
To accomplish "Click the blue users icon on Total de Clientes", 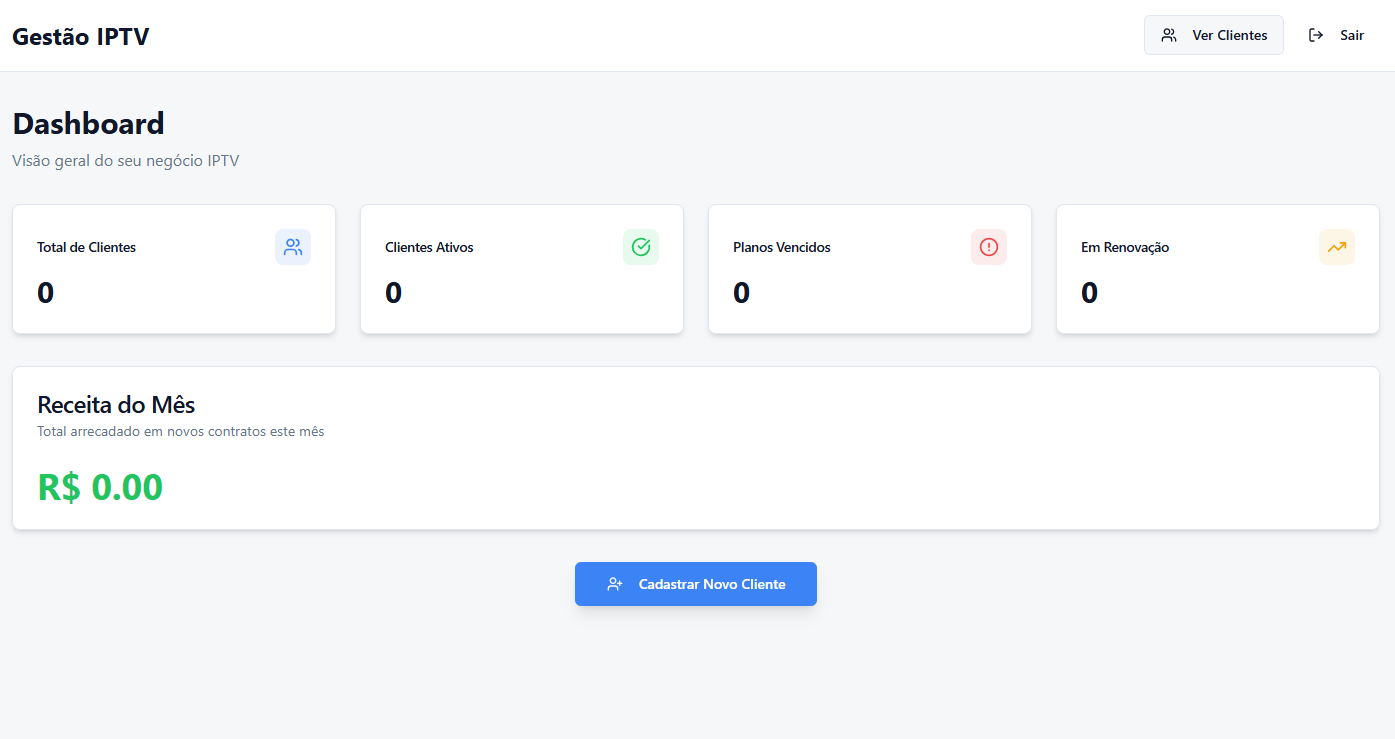I will (293, 247).
